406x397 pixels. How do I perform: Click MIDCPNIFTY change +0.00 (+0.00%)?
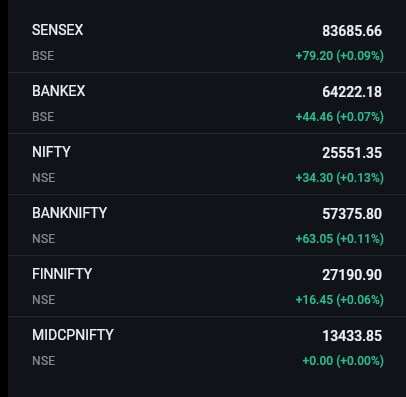pyautogui.click(x=343, y=361)
